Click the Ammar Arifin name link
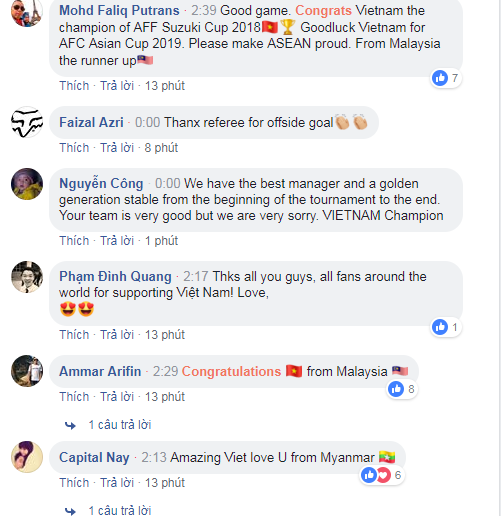 (100, 371)
